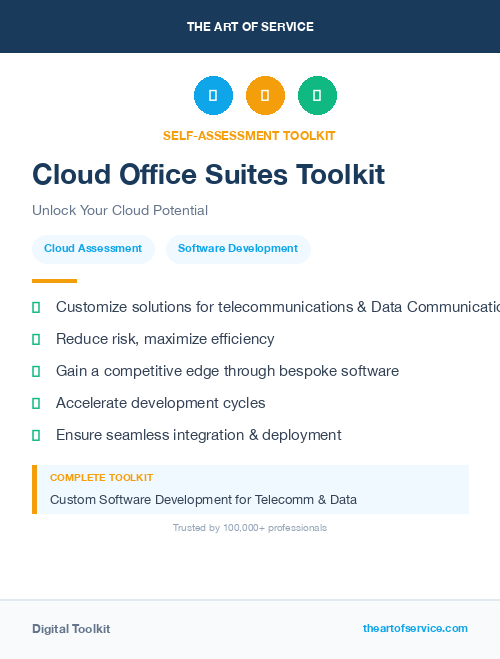Click the orange circle icon
This screenshot has height=659, width=500.
[x=265, y=95]
